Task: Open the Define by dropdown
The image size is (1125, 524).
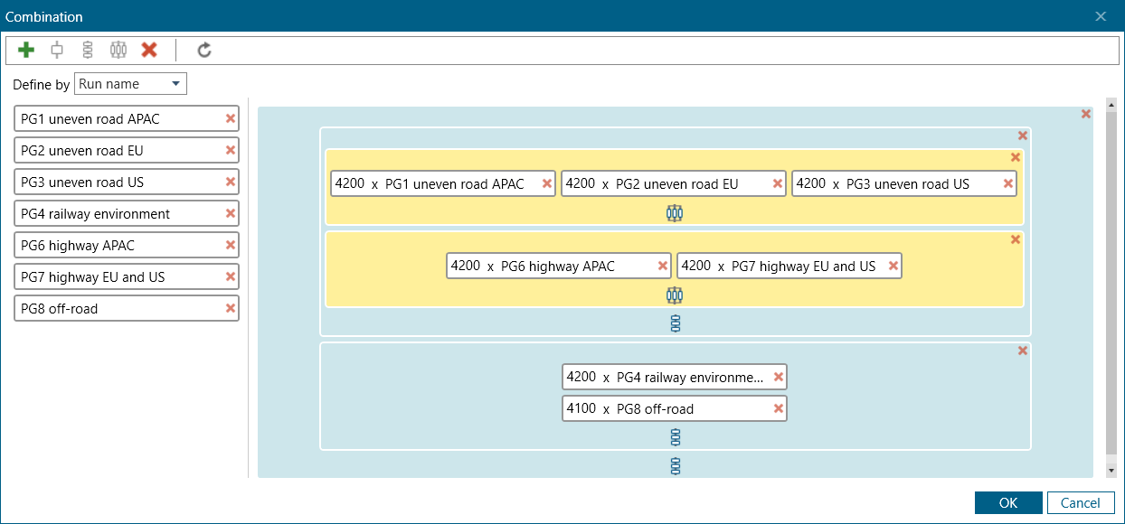Action: 130,84
